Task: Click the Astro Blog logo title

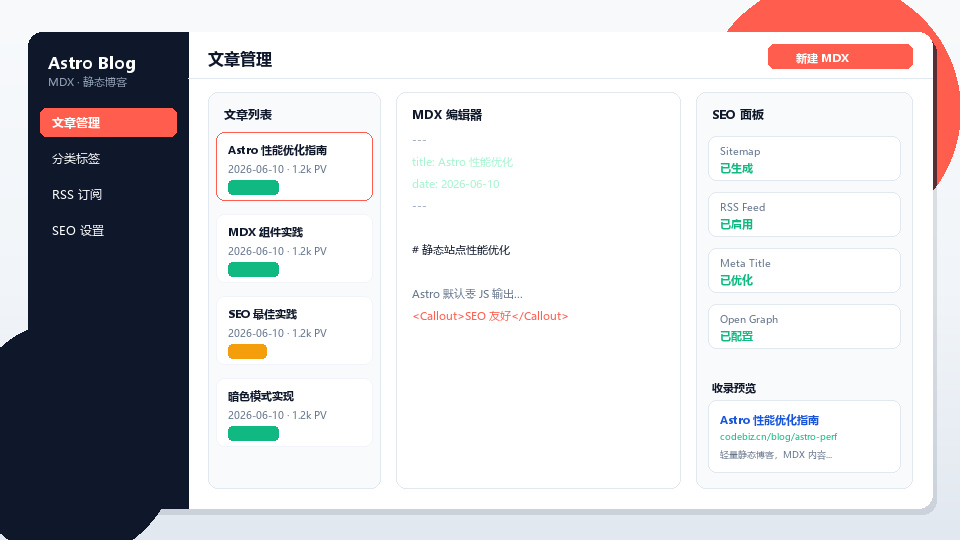Action: click(x=92, y=63)
